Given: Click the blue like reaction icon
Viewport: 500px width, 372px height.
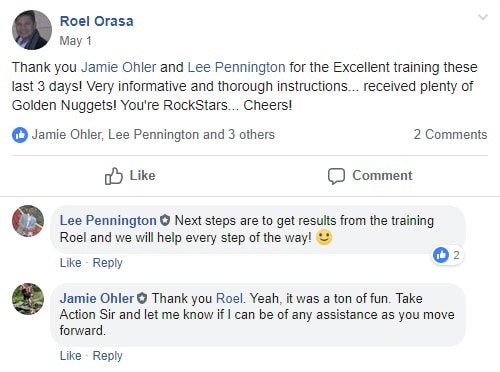Looking at the screenshot, I should tap(20, 135).
